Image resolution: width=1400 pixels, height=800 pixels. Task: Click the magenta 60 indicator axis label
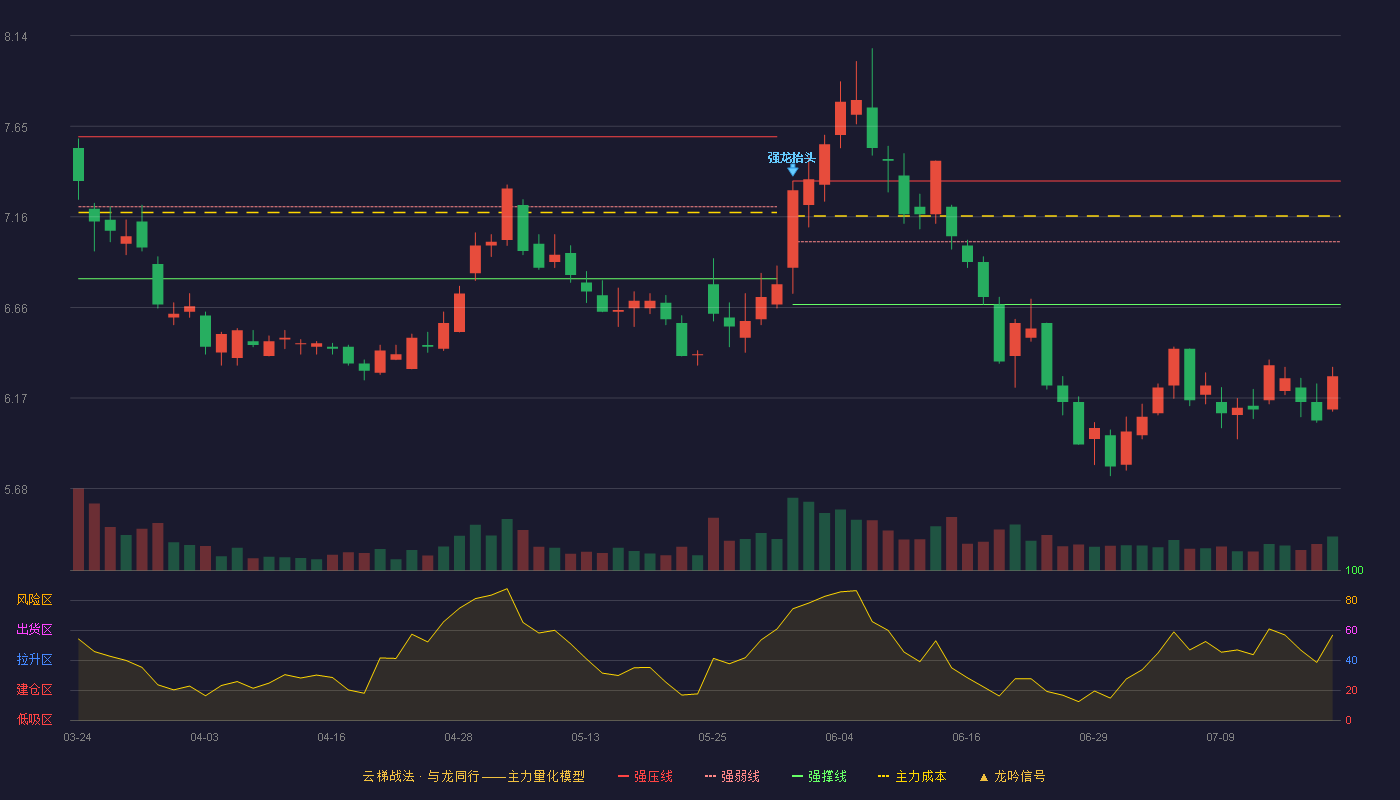point(1350,630)
